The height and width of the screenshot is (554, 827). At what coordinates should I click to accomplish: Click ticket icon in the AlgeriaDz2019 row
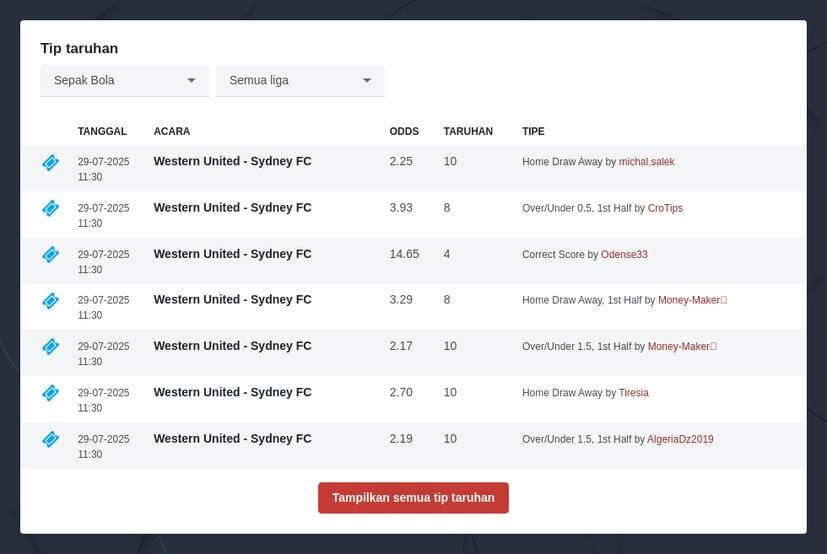point(51,439)
